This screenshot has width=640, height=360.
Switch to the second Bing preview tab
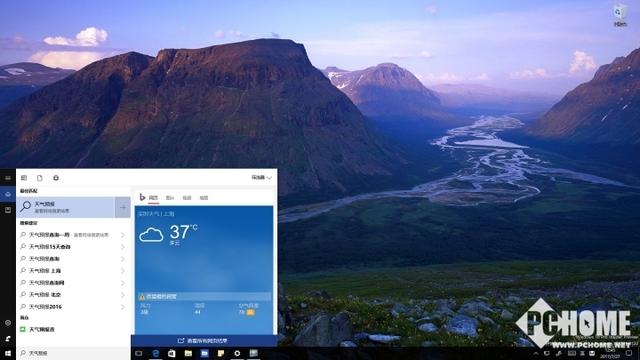(x=170, y=198)
